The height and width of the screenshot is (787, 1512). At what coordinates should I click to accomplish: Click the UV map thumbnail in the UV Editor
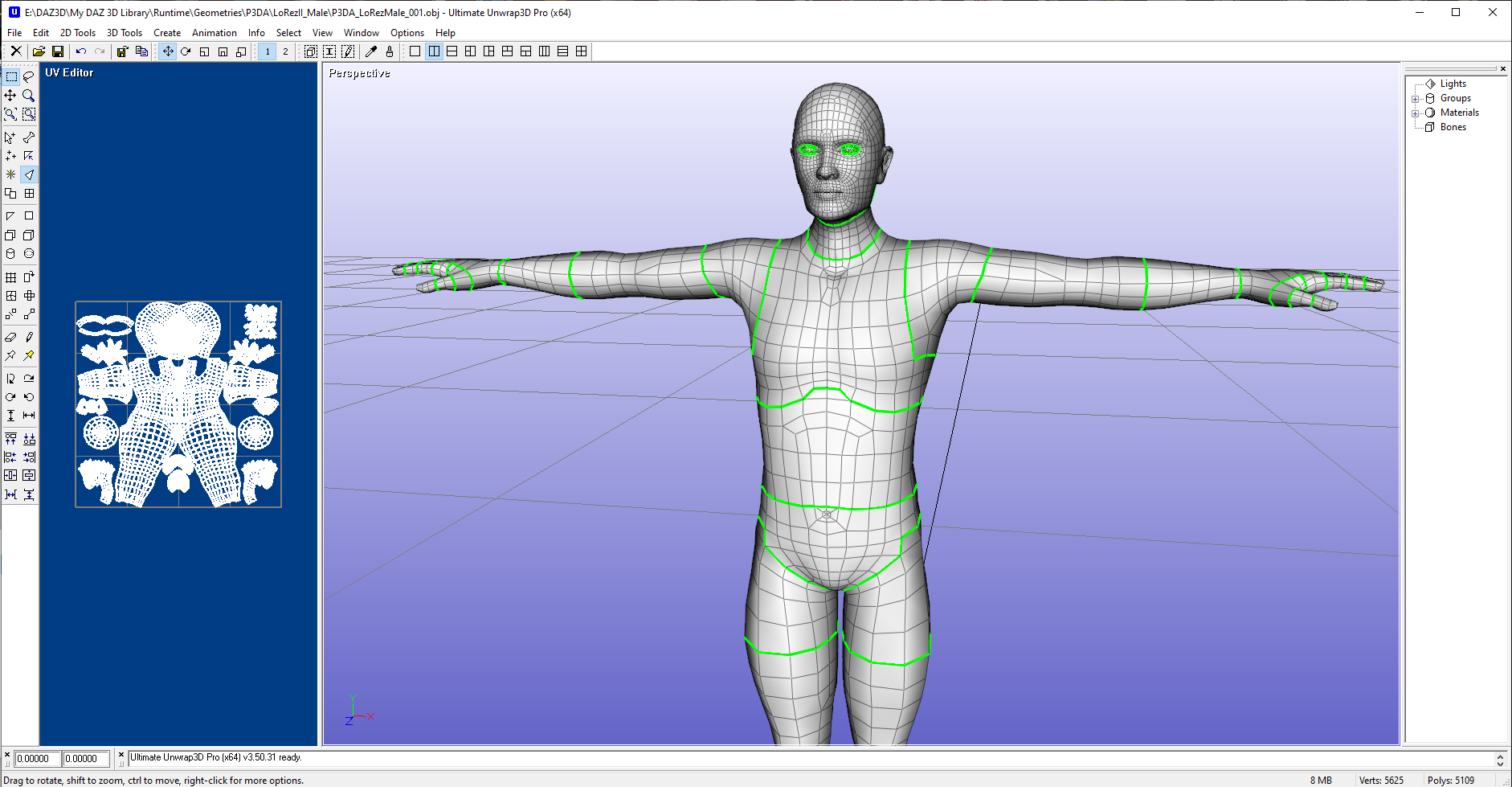(178, 404)
